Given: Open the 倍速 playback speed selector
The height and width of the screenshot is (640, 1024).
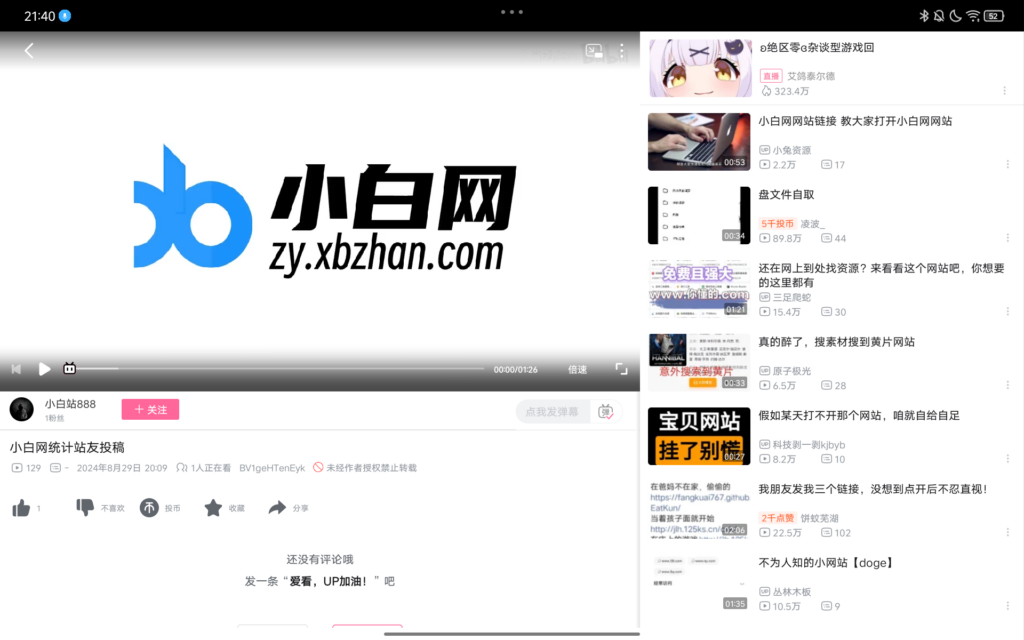Looking at the screenshot, I should pyautogui.click(x=576, y=368).
